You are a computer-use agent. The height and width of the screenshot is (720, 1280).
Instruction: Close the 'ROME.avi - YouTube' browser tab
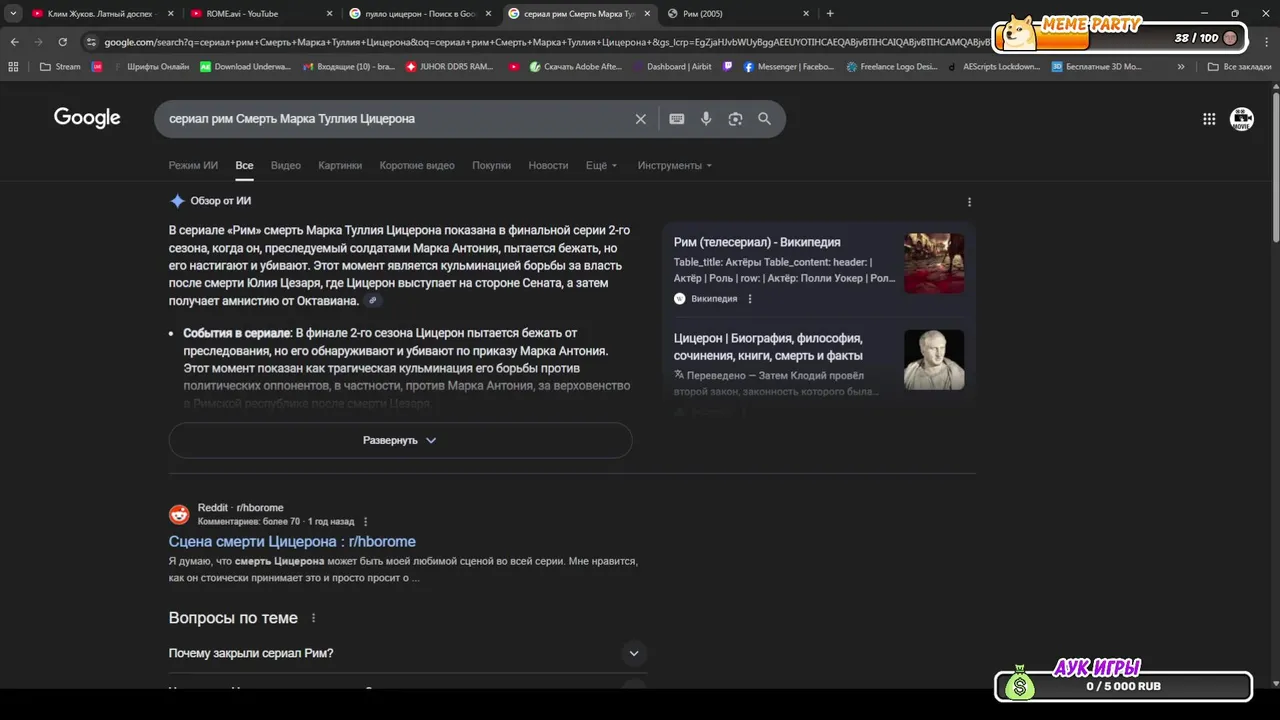pyautogui.click(x=329, y=14)
